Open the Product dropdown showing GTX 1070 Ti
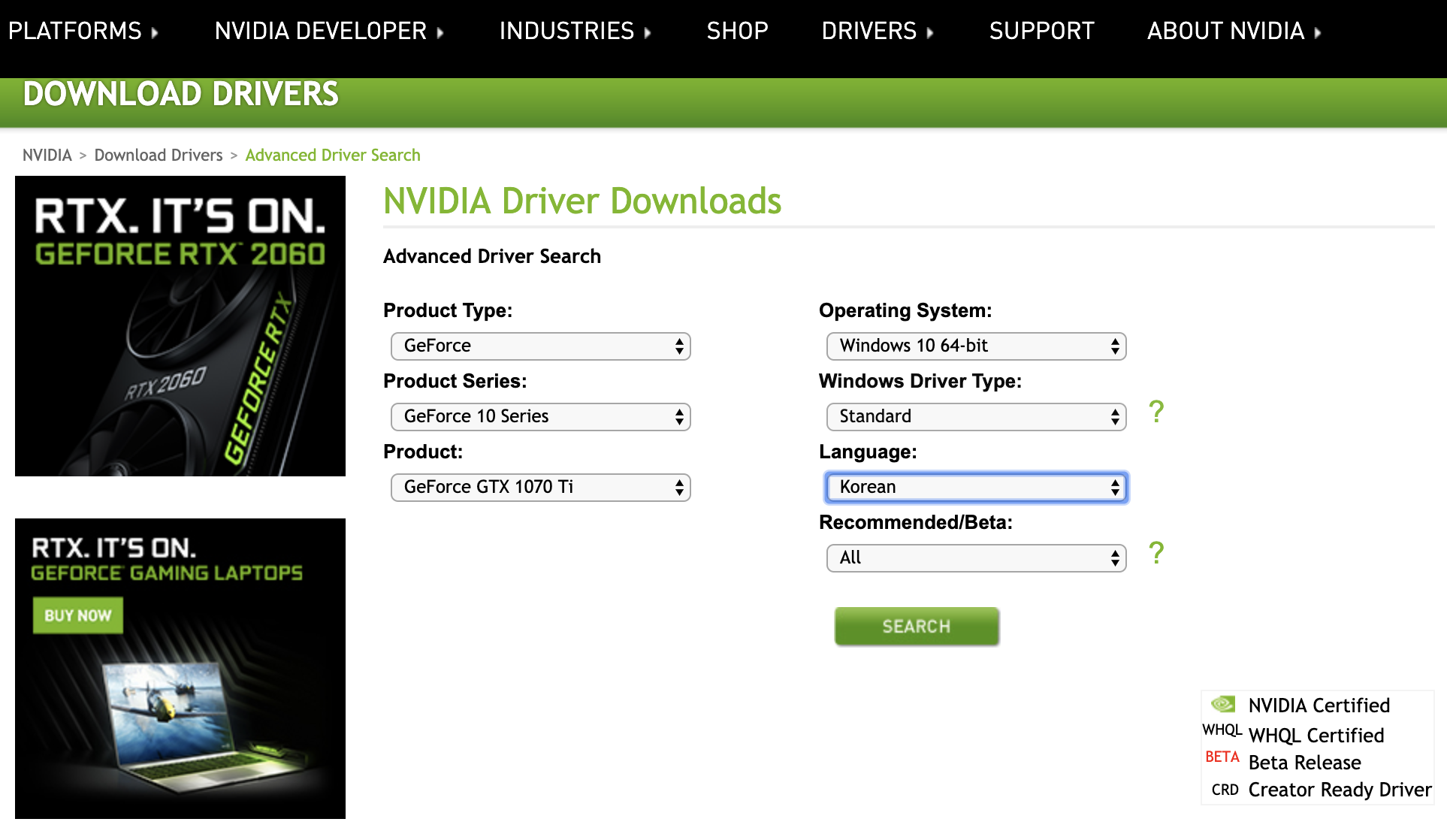 coord(540,487)
